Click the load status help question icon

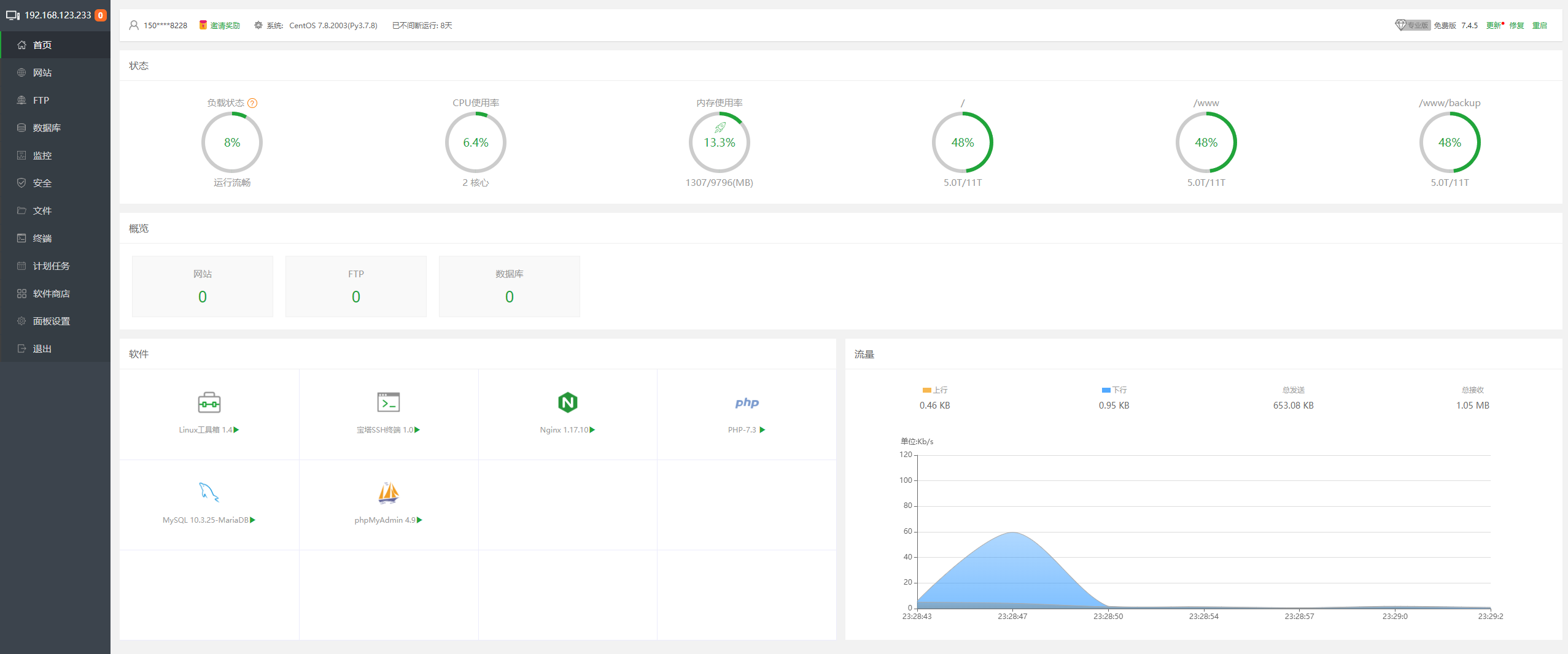[252, 103]
